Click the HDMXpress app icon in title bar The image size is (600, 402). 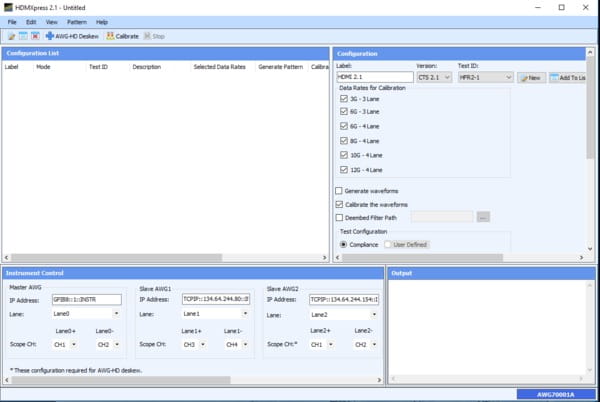[8, 8]
